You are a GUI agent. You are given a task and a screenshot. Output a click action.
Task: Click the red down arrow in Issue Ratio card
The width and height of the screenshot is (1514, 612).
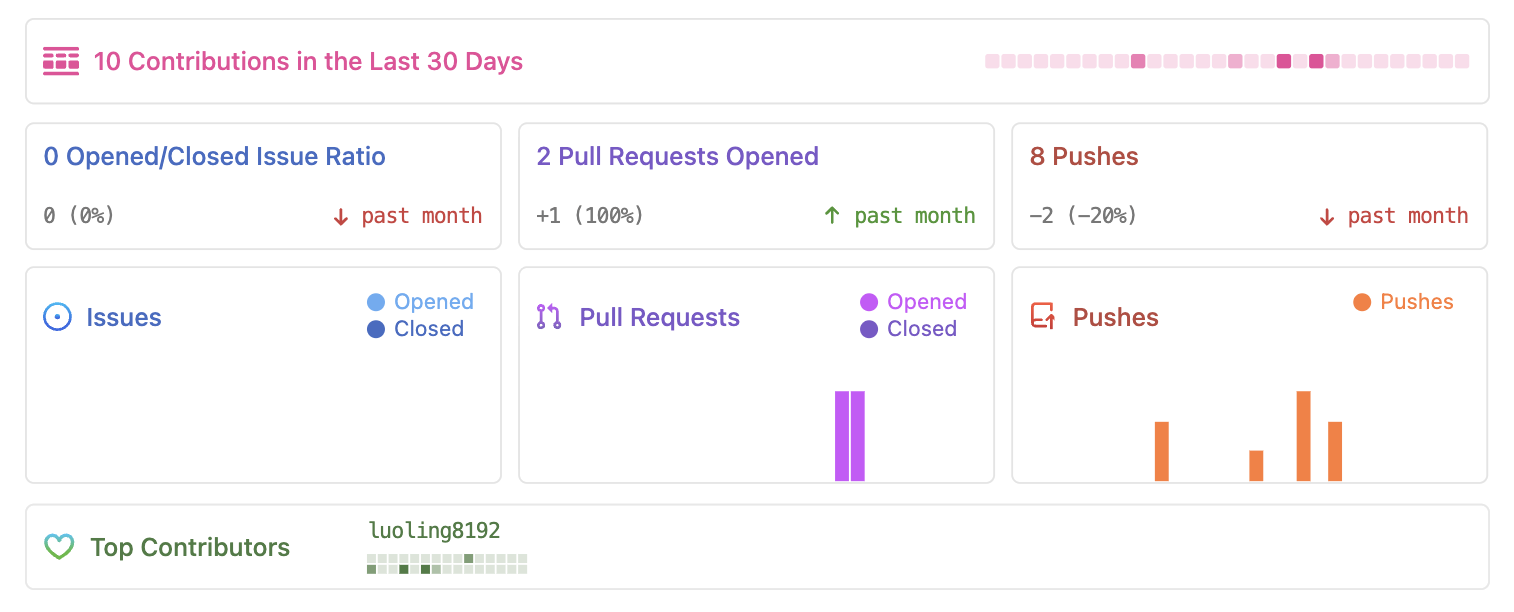tap(341, 216)
